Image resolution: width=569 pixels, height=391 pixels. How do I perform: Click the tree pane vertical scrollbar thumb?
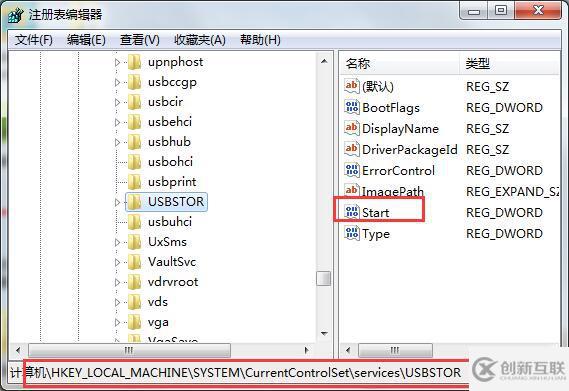tap(323, 278)
